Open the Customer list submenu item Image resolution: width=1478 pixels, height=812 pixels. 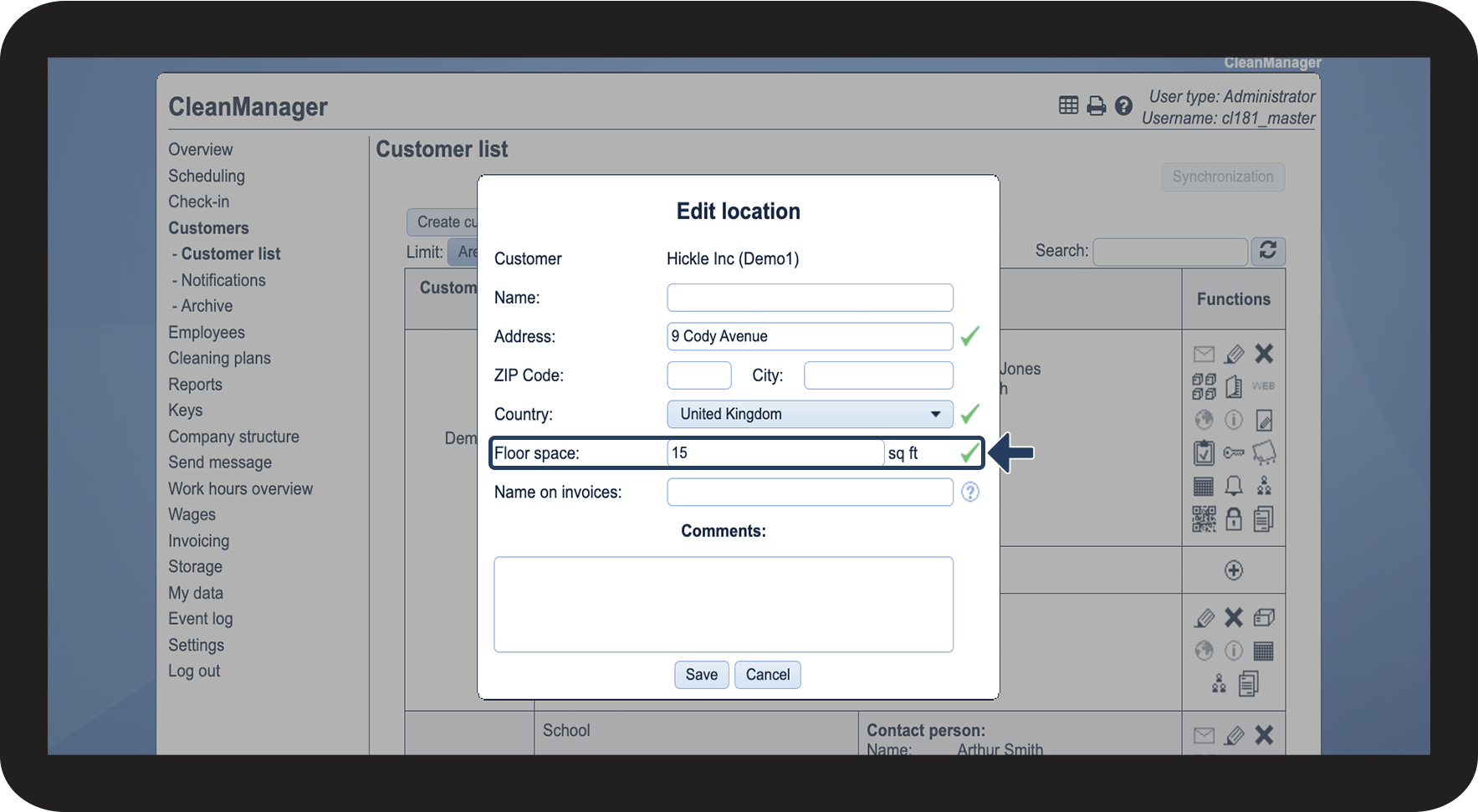(231, 253)
